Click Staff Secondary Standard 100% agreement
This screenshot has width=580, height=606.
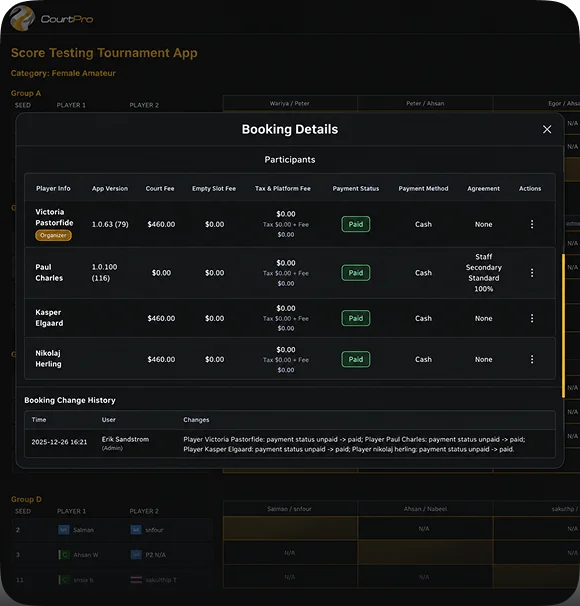(483, 273)
